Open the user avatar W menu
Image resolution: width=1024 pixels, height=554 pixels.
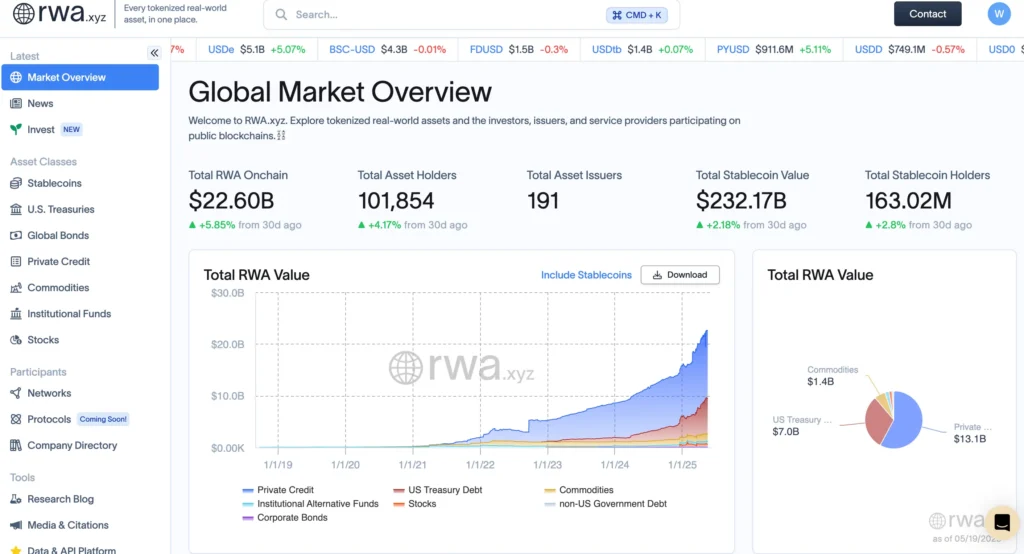998,14
